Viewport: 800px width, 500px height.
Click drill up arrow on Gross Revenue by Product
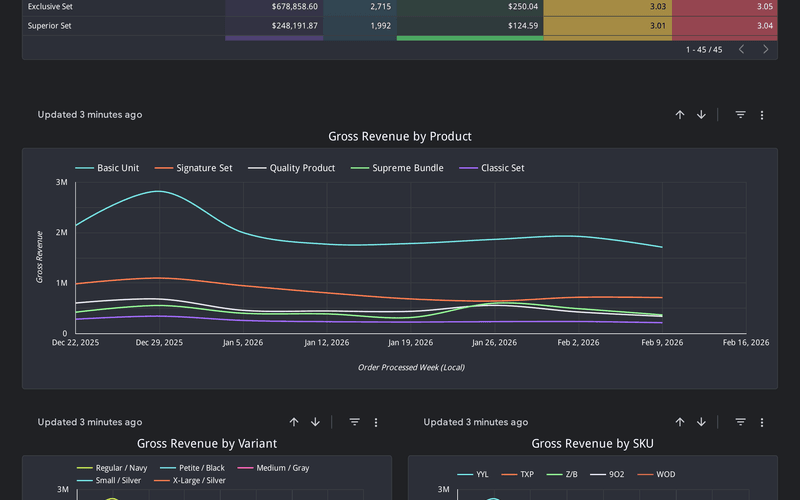[x=680, y=115]
